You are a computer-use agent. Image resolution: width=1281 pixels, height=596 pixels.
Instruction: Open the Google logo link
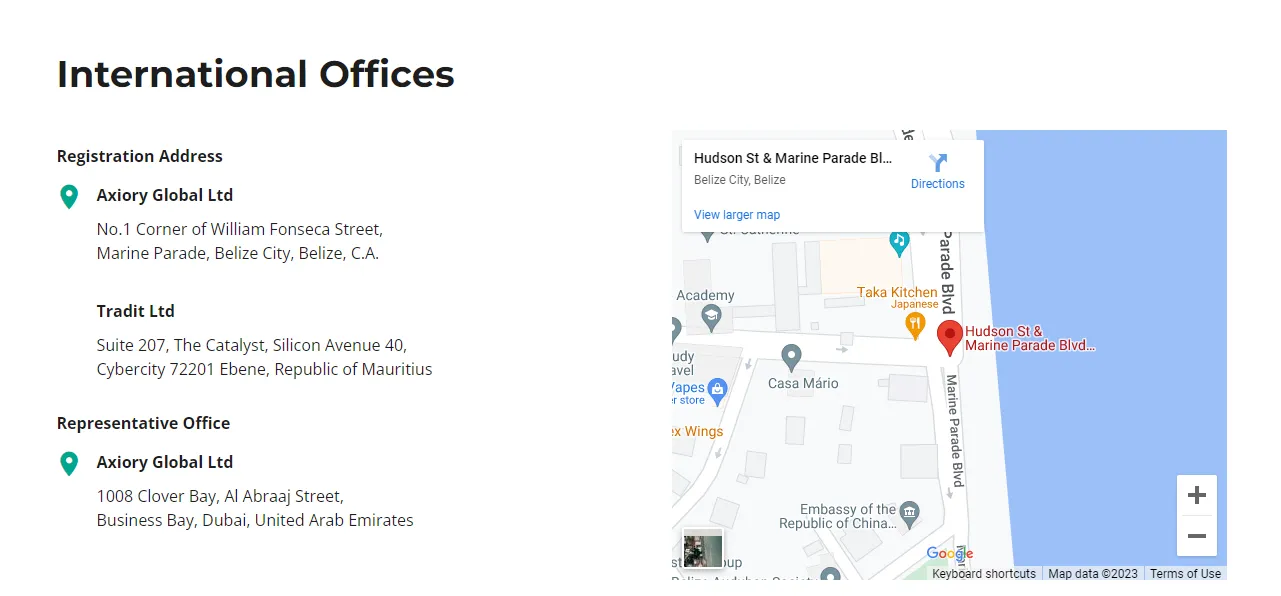pyautogui.click(x=949, y=554)
